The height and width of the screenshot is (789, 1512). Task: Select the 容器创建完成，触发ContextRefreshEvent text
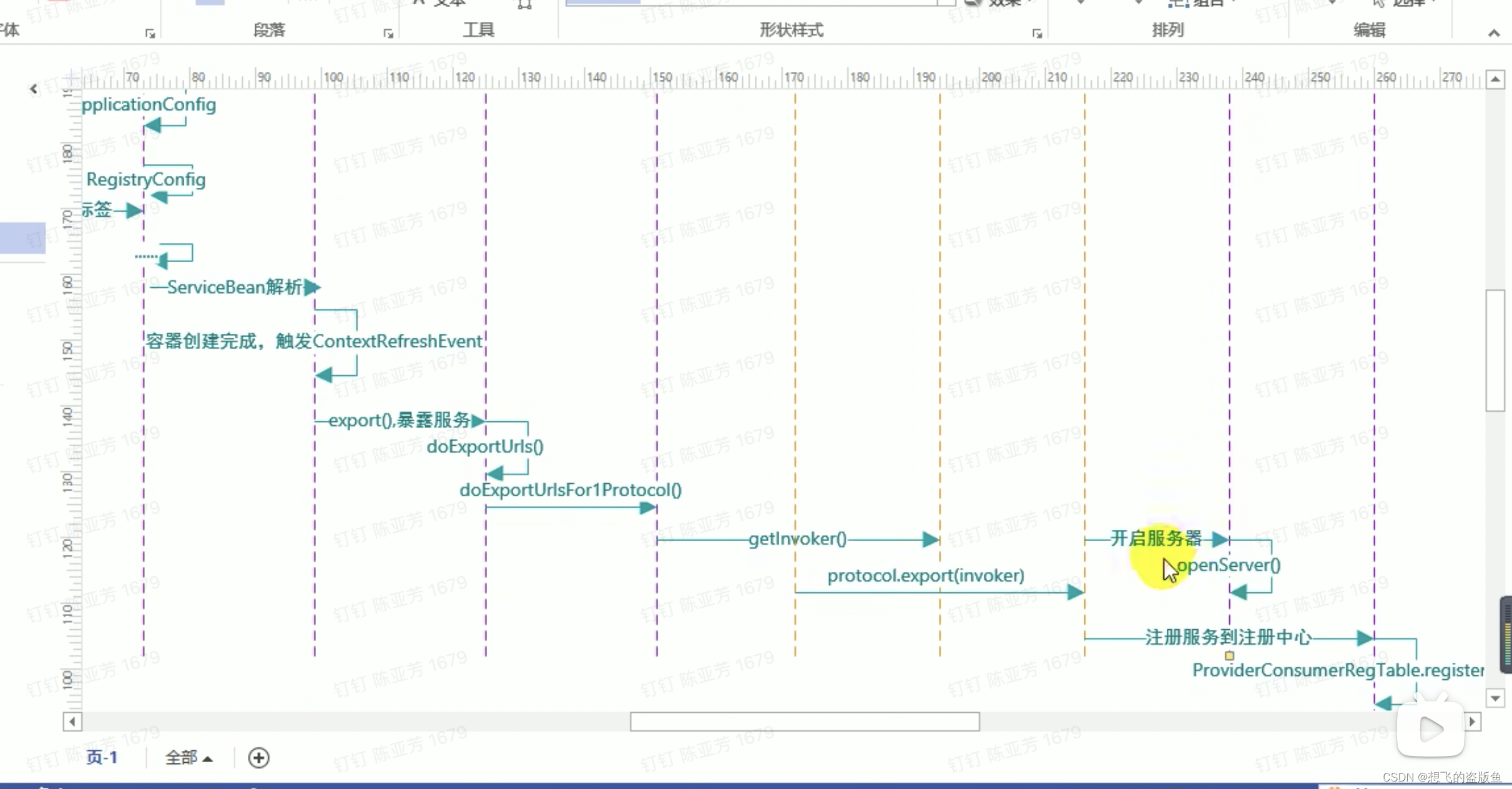tap(314, 341)
